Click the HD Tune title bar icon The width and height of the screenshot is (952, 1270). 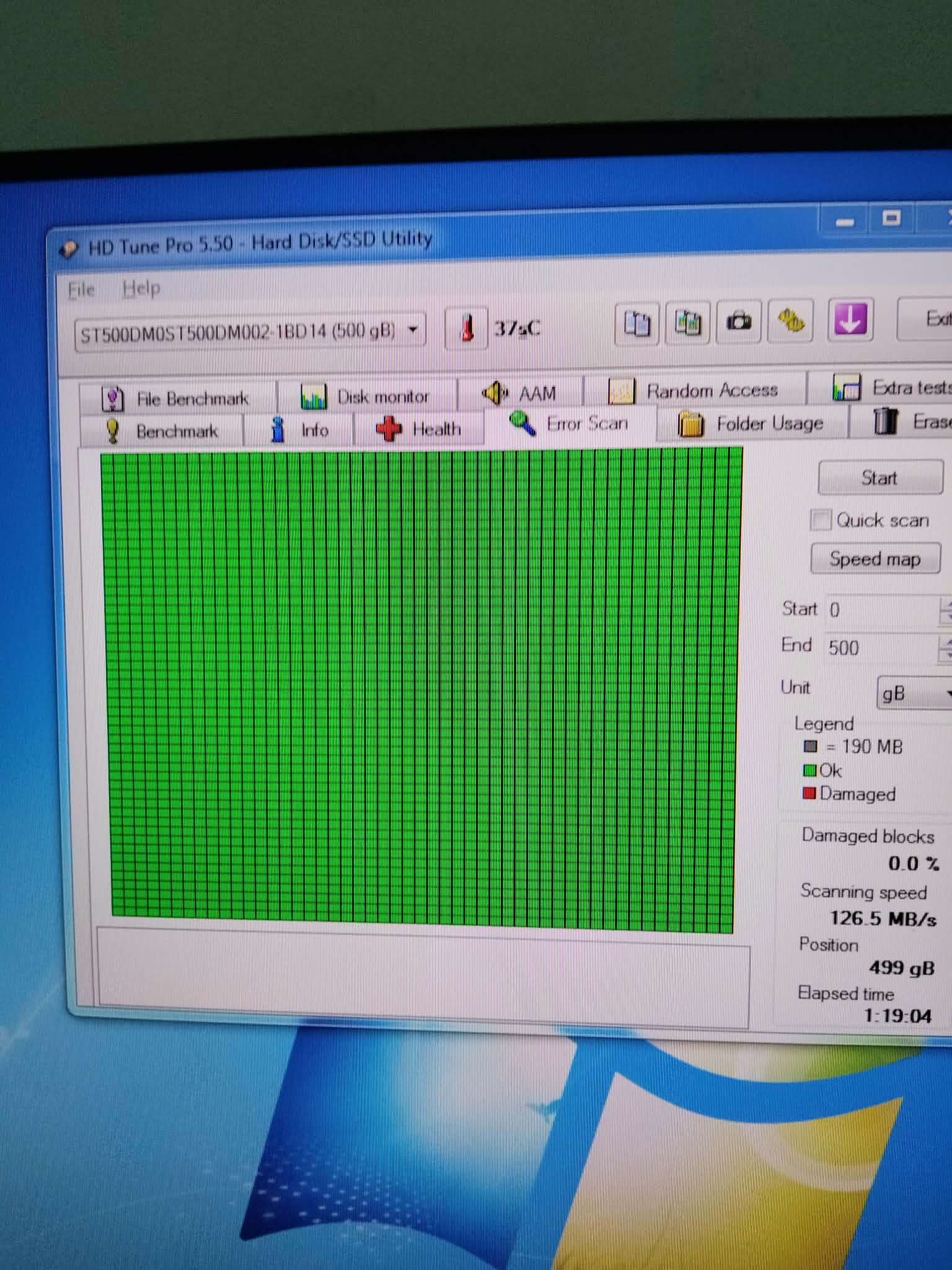tap(69, 249)
